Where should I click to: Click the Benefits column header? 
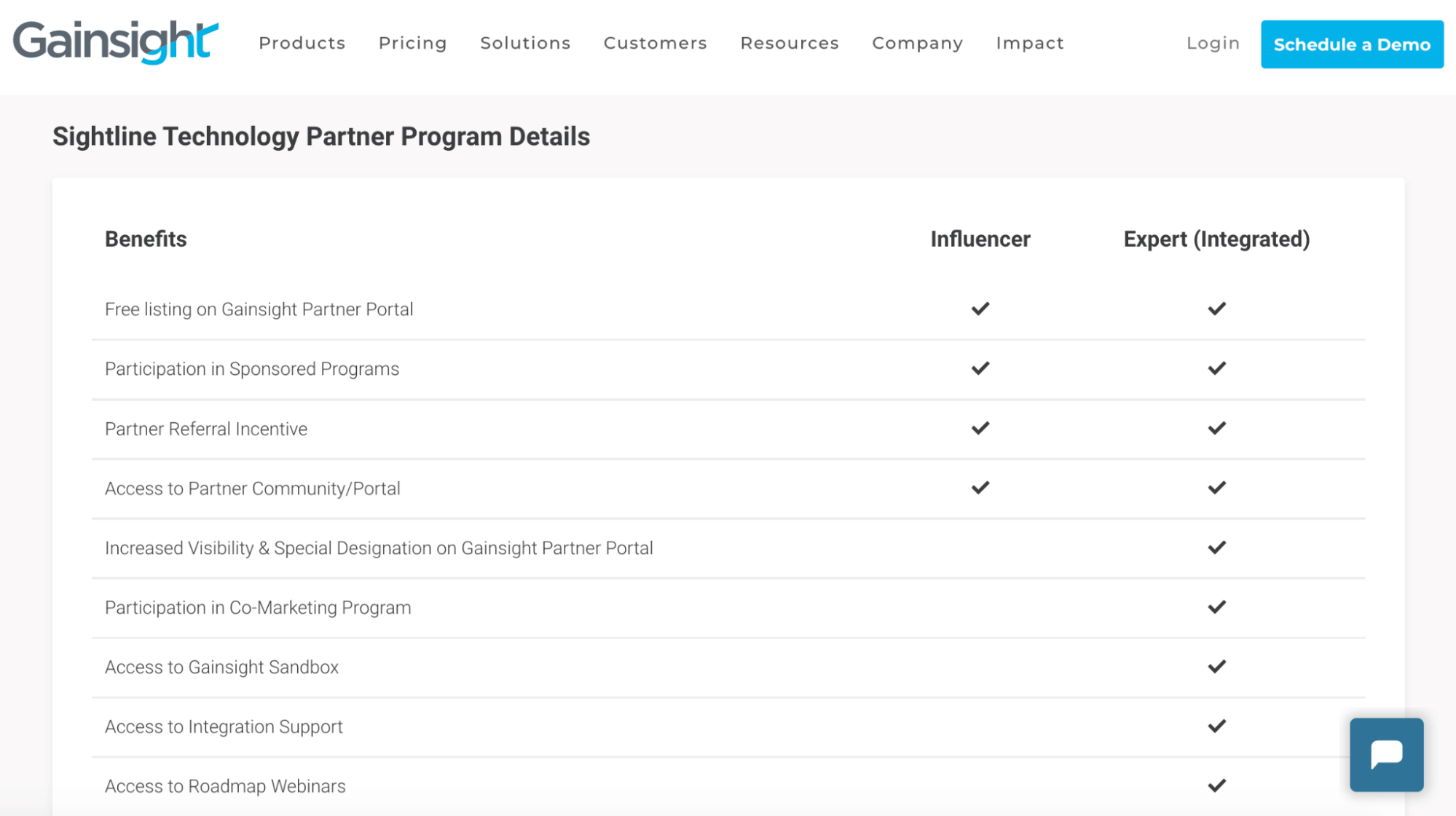tap(146, 239)
